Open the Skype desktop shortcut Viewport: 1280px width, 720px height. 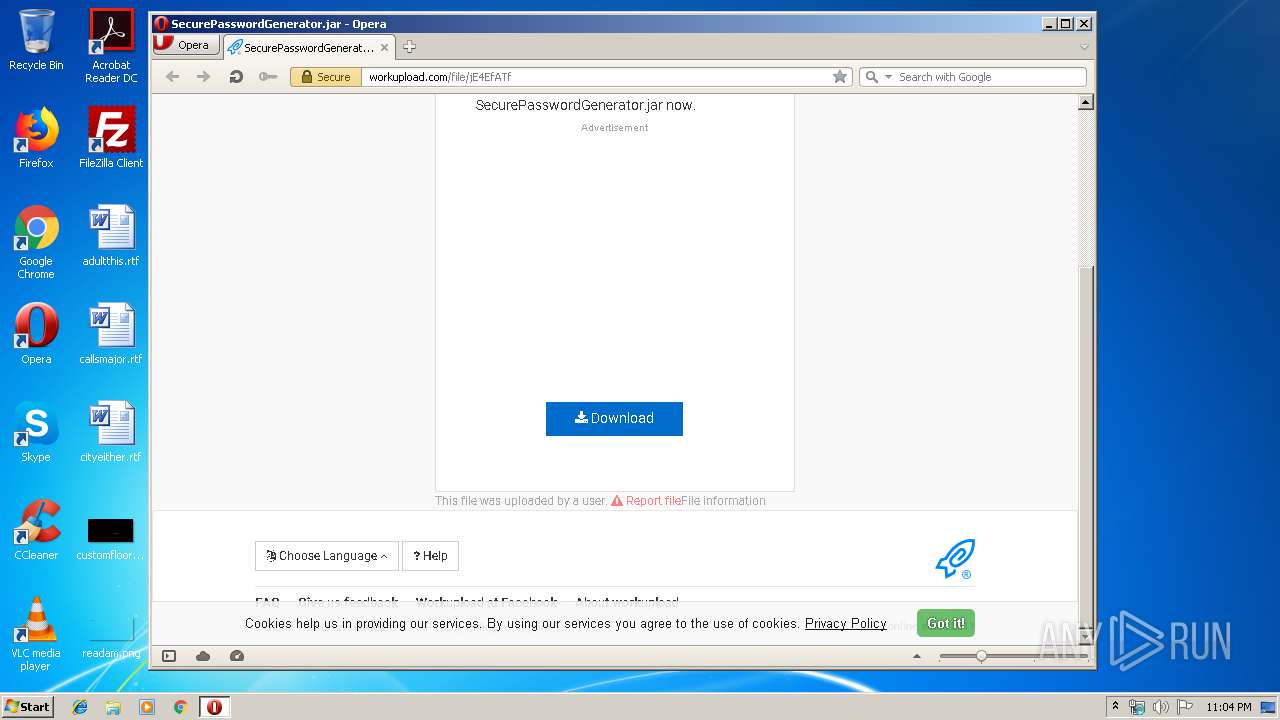[36, 432]
